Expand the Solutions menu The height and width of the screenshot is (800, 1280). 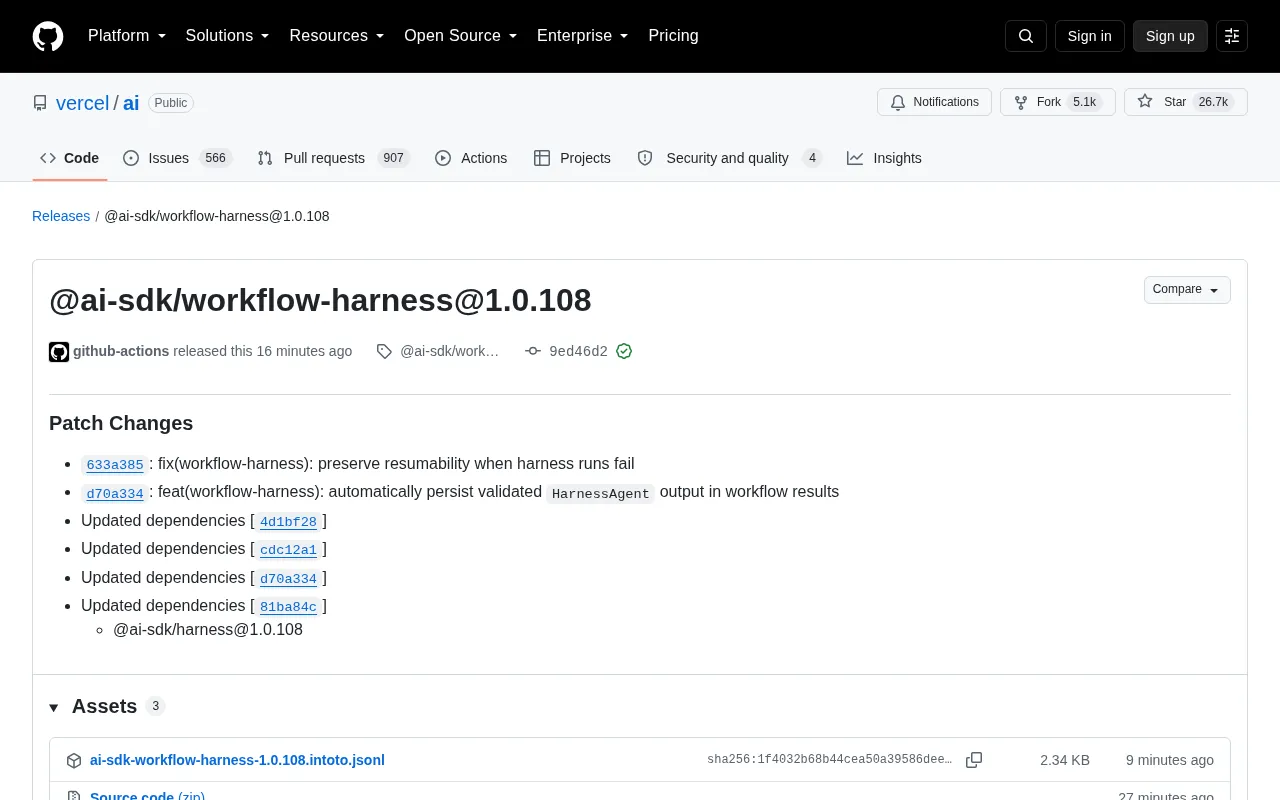[x=228, y=36]
